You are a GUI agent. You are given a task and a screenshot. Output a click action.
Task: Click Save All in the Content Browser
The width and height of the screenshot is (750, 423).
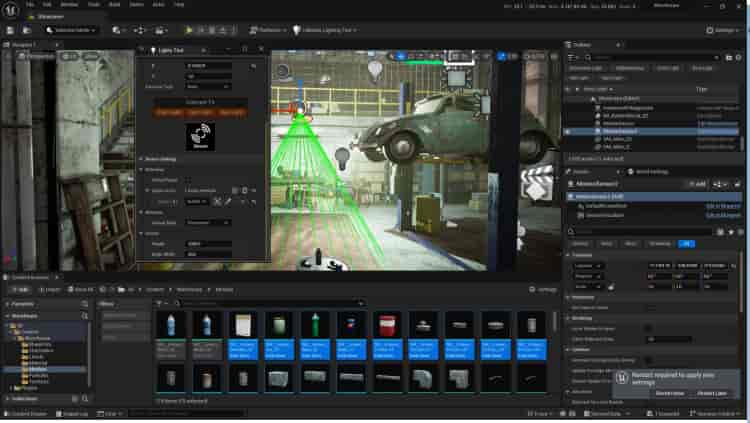(x=80, y=290)
